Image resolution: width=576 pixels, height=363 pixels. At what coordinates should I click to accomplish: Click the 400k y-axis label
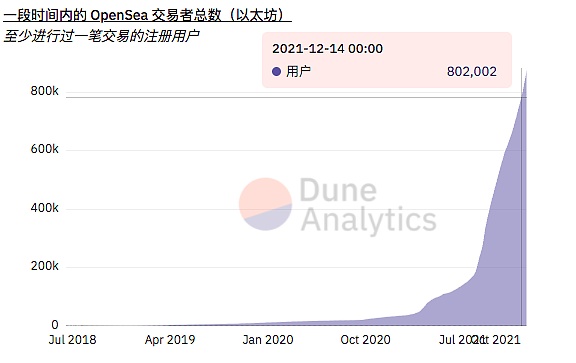[44, 208]
